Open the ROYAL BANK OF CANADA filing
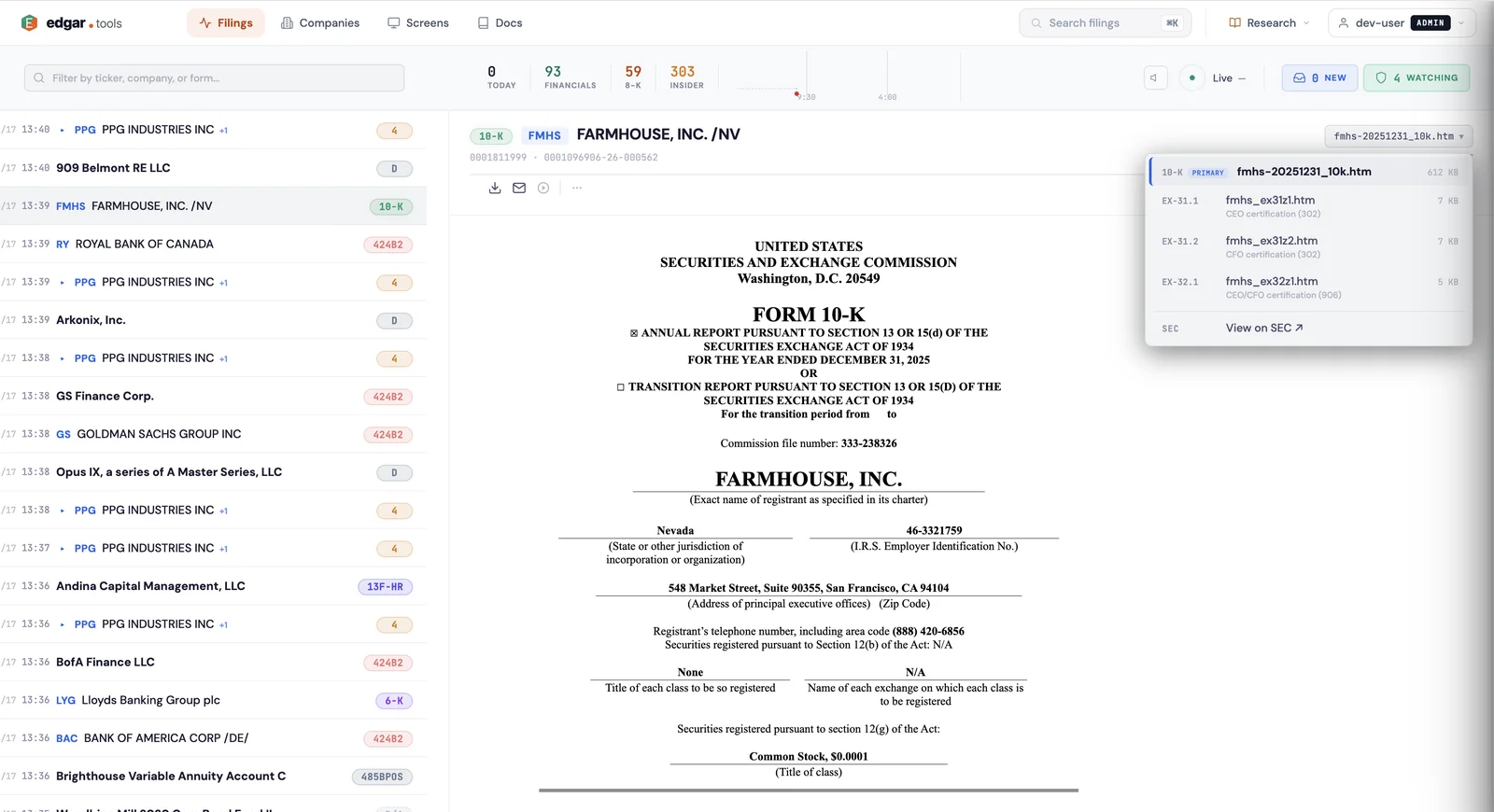1494x812 pixels. tap(213, 245)
